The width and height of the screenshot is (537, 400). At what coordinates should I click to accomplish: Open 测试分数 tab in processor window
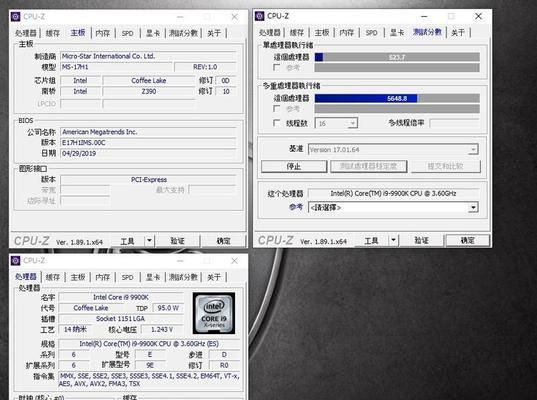184,277
